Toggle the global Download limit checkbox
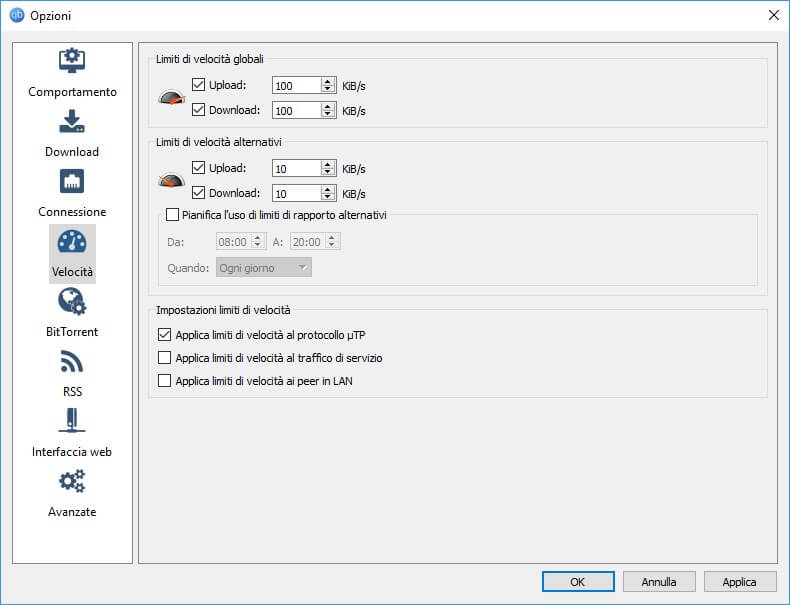The width and height of the screenshot is (790, 605). coord(199,109)
